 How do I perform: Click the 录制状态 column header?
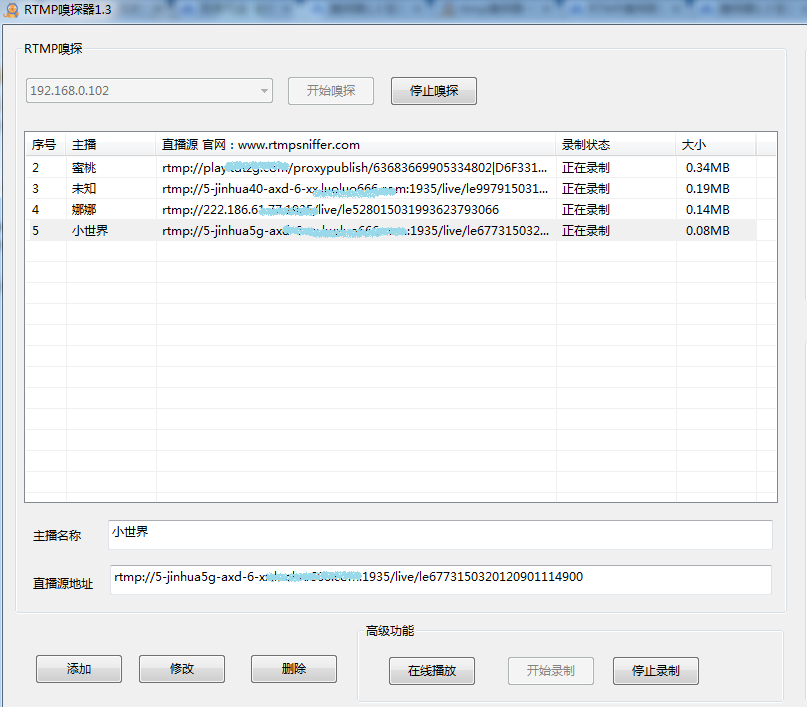click(615, 145)
